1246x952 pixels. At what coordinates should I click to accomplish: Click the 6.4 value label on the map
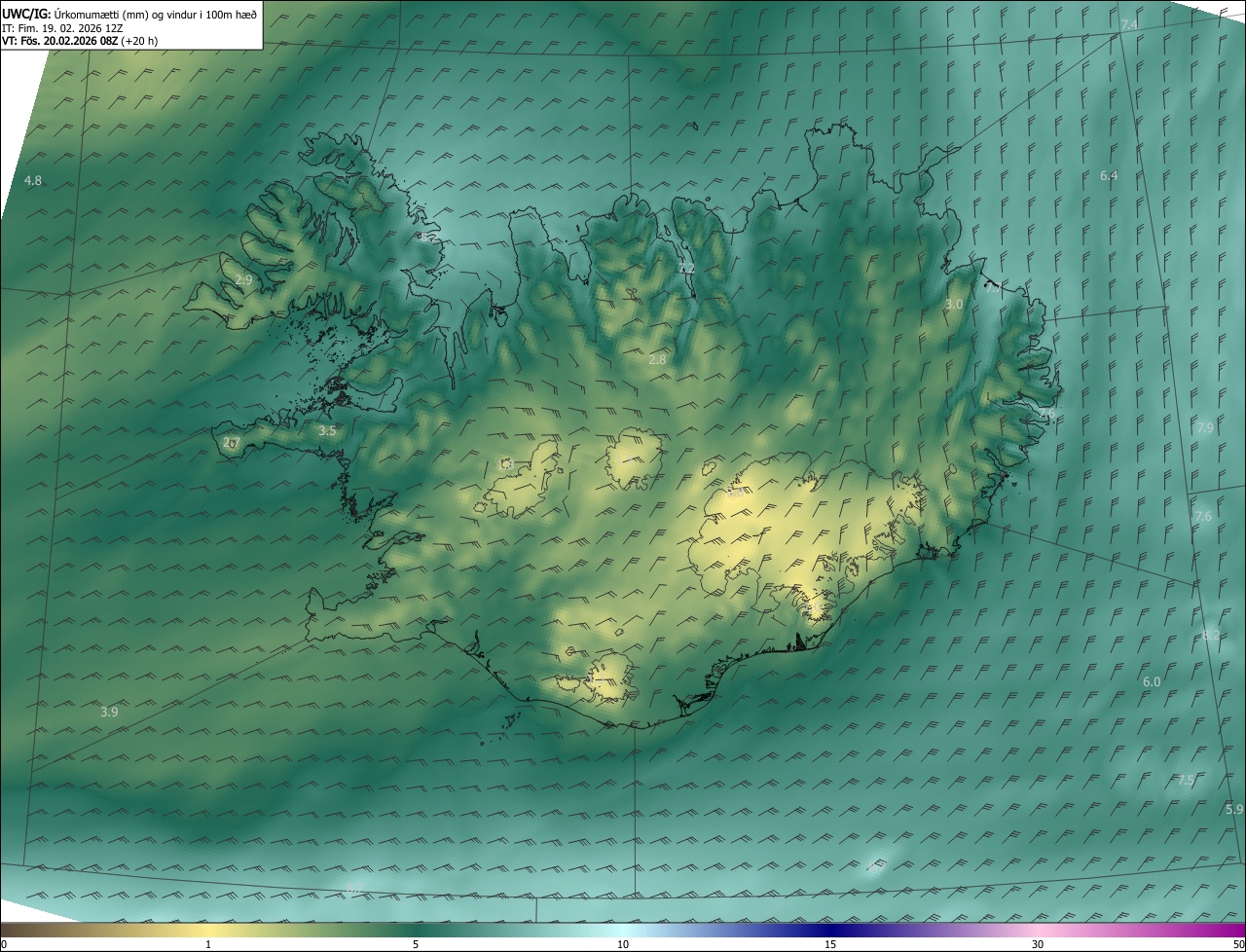click(1109, 176)
